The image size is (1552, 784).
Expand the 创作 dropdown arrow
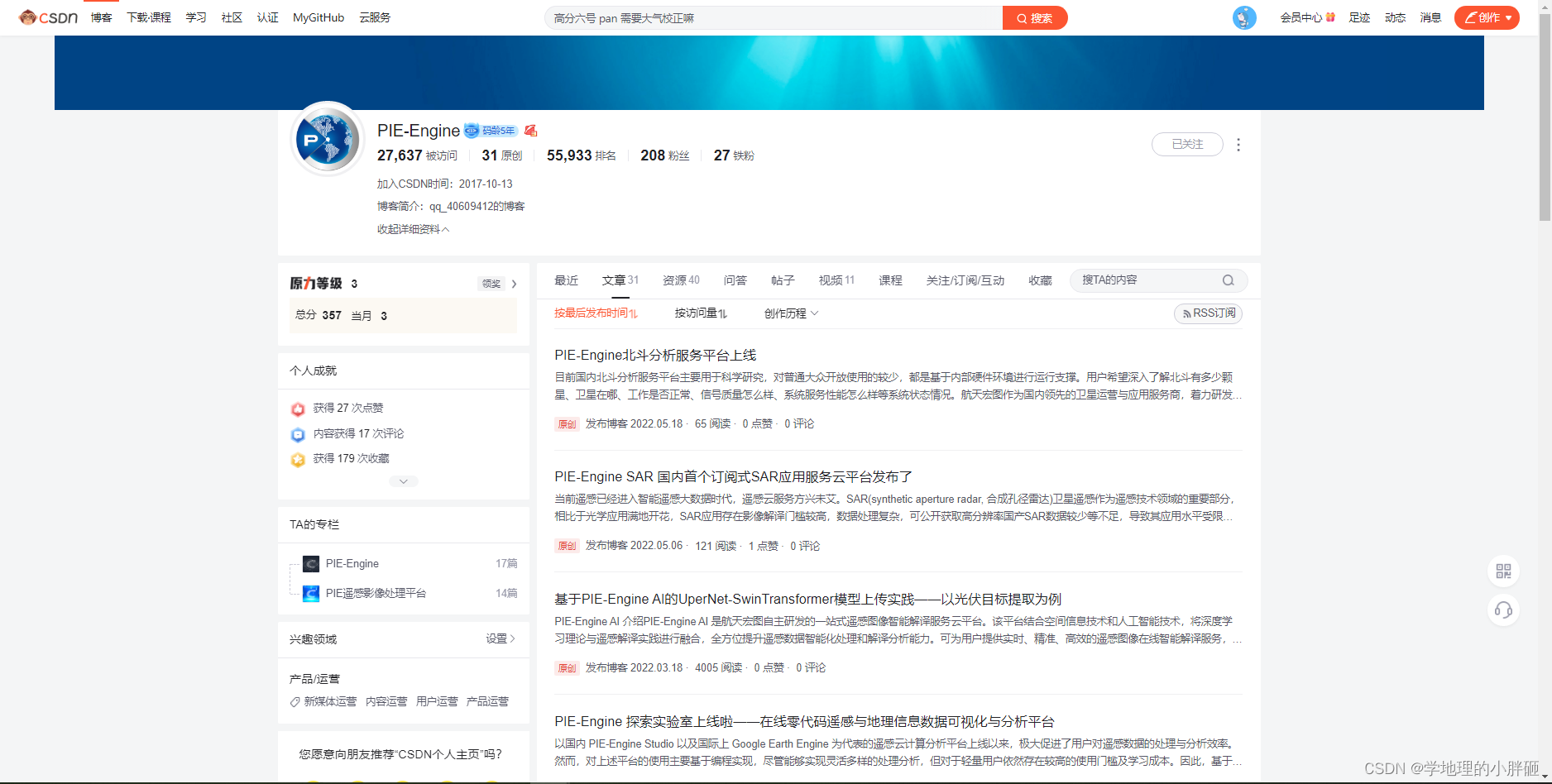coord(1509,17)
